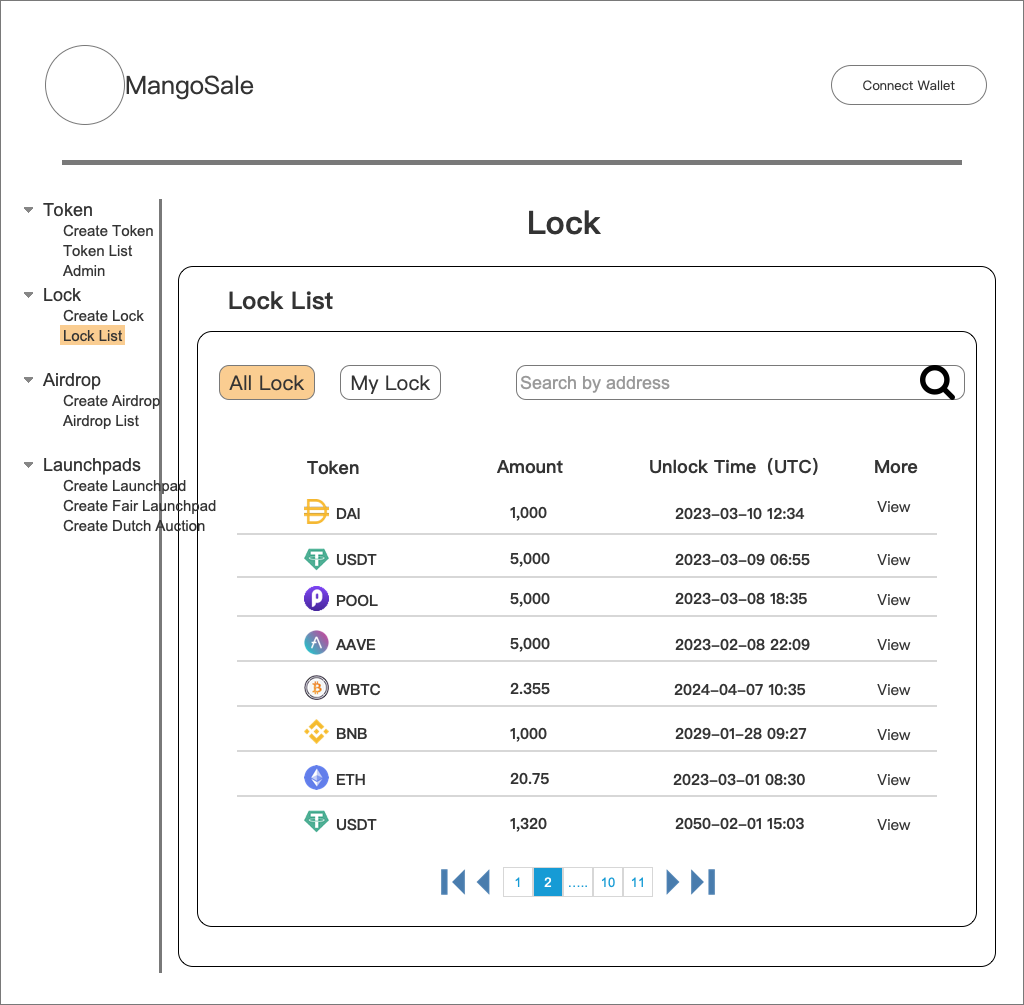Click the magnifying glass search icon
Viewport: 1024px width, 1005px height.
click(x=937, y=382)
